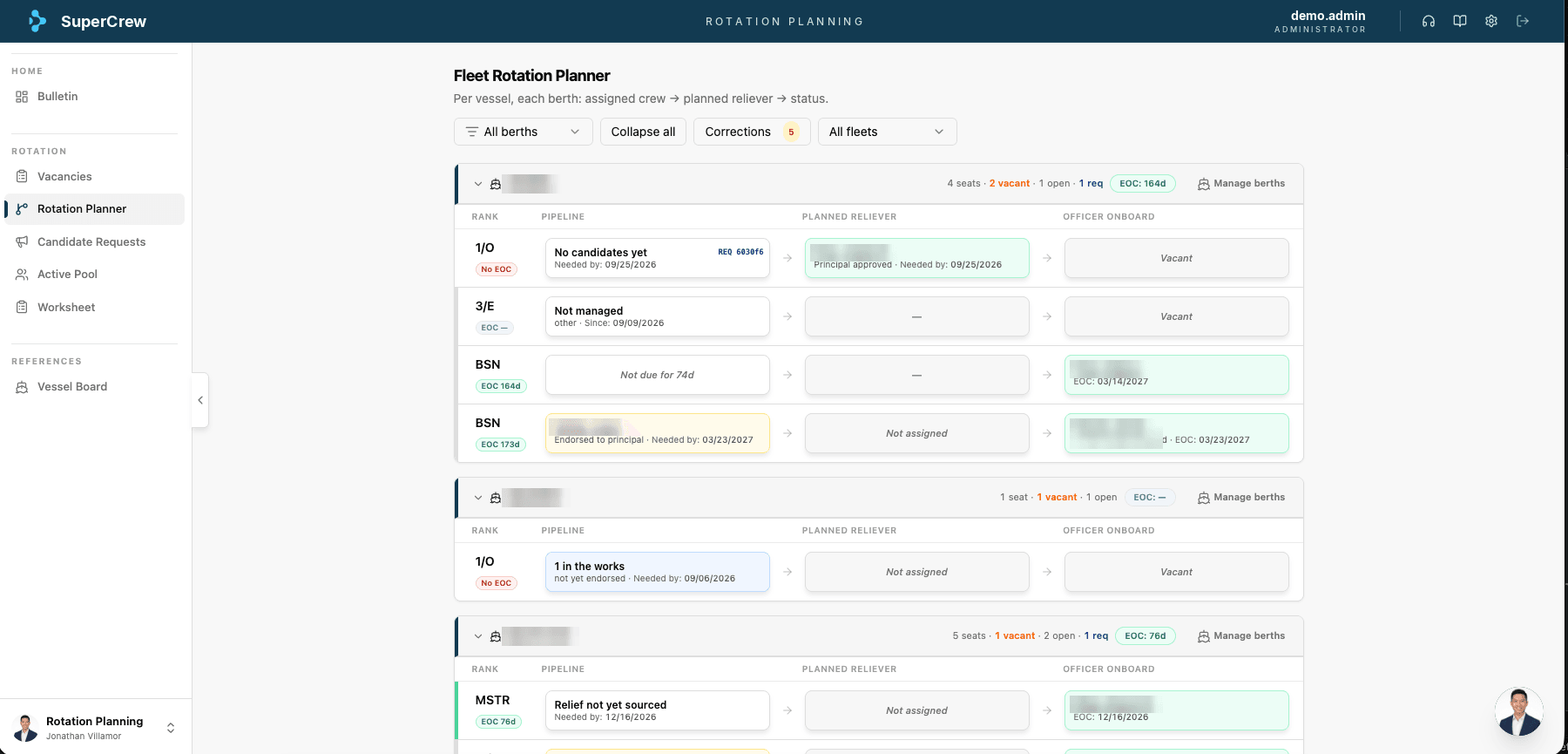Viewport: 1568px width, 754px height.
Task: Click EOC: 76d badge in vessel header
Action: (1146, 636)
